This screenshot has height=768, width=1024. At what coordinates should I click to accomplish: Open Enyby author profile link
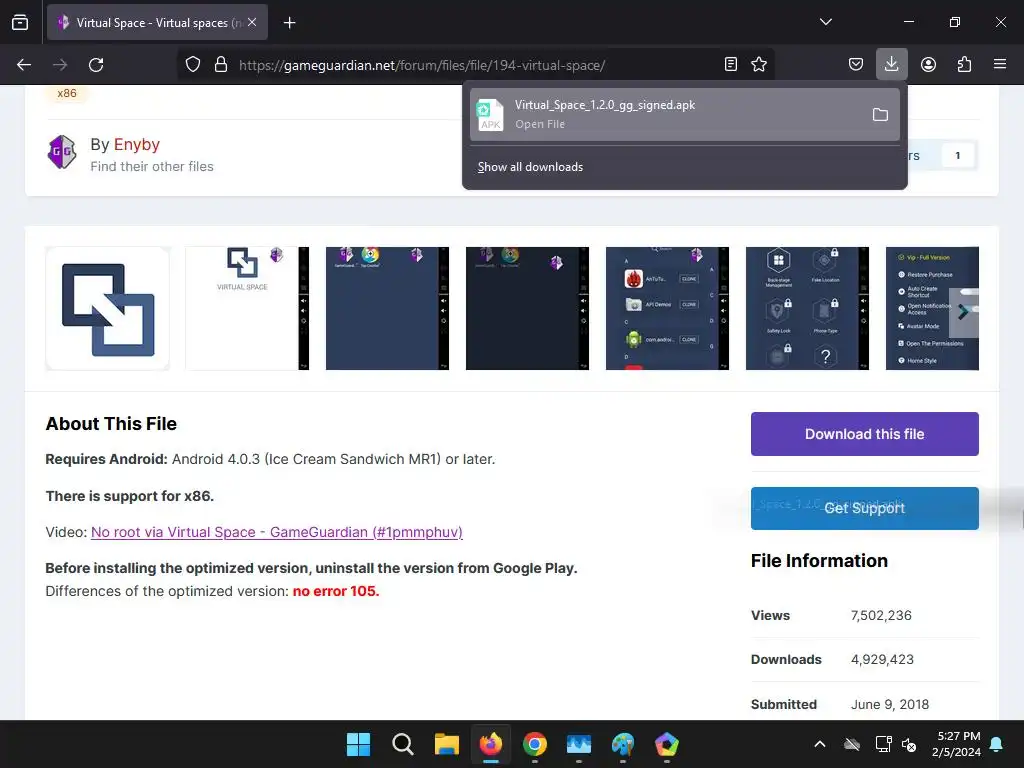pos(136,144)
